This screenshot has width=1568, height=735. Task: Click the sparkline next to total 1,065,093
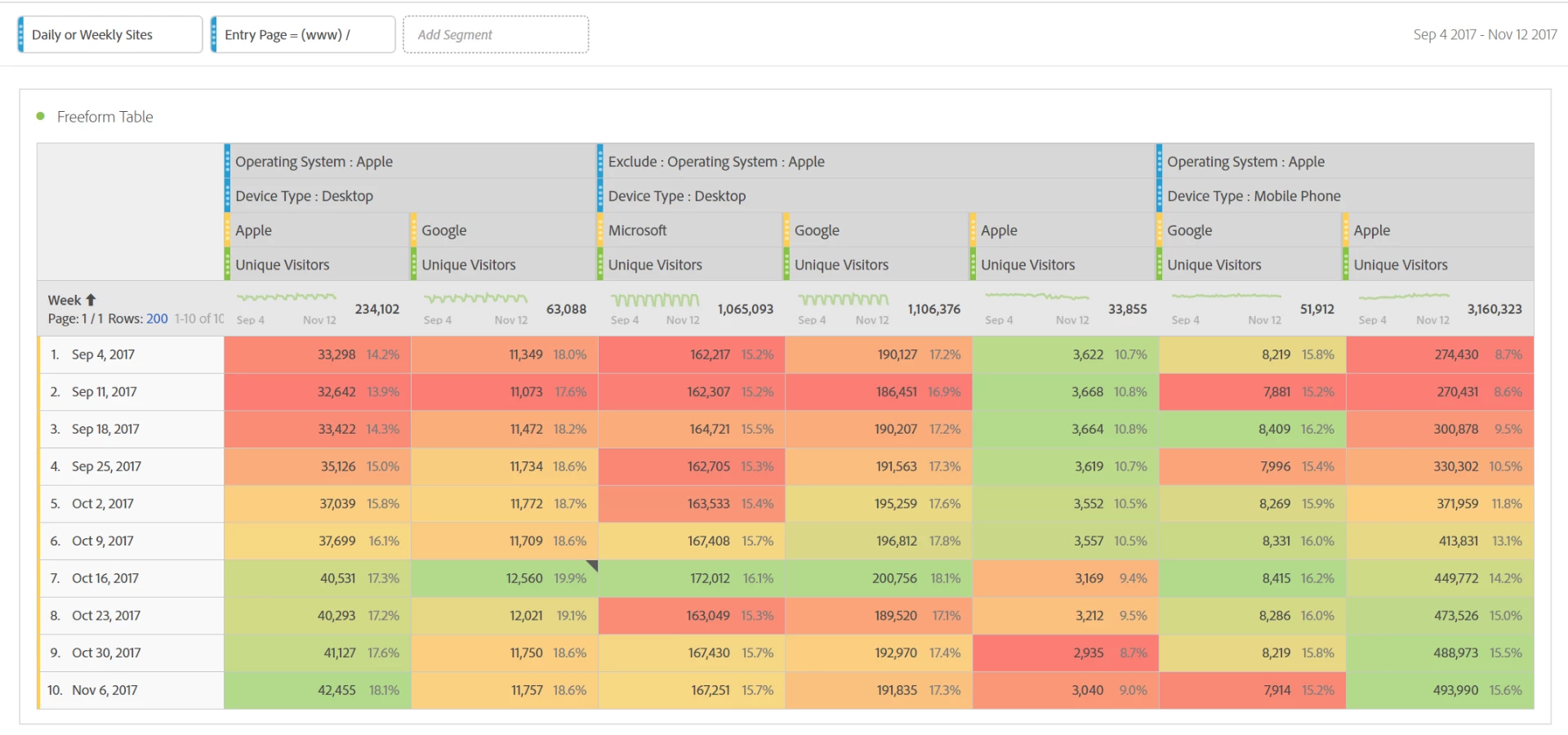[655, 300]
